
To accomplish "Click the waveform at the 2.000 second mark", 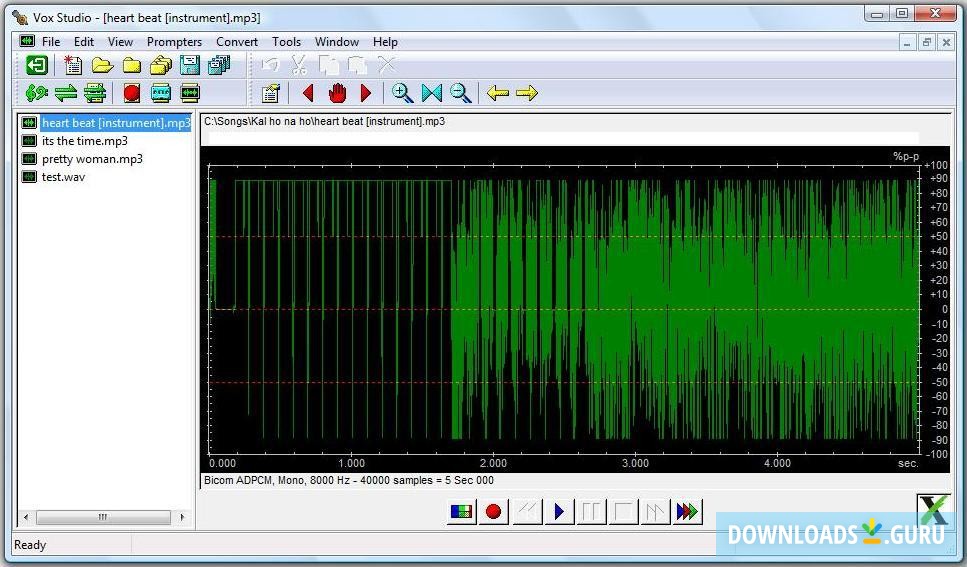I will 493,308.
